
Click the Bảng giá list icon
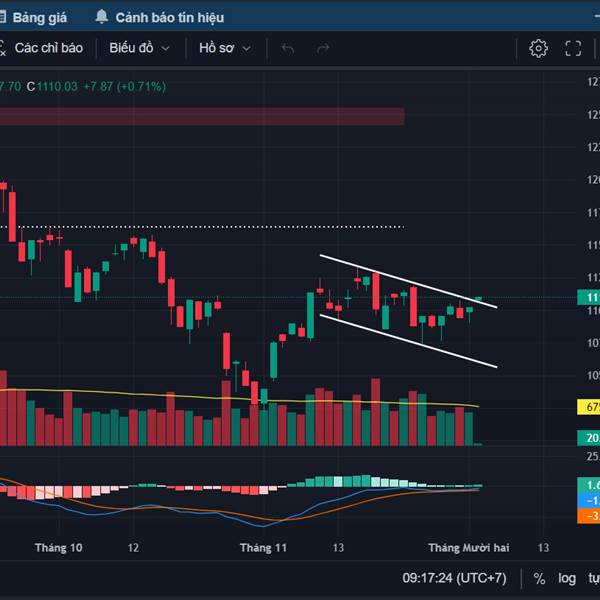tap(3, 17)
